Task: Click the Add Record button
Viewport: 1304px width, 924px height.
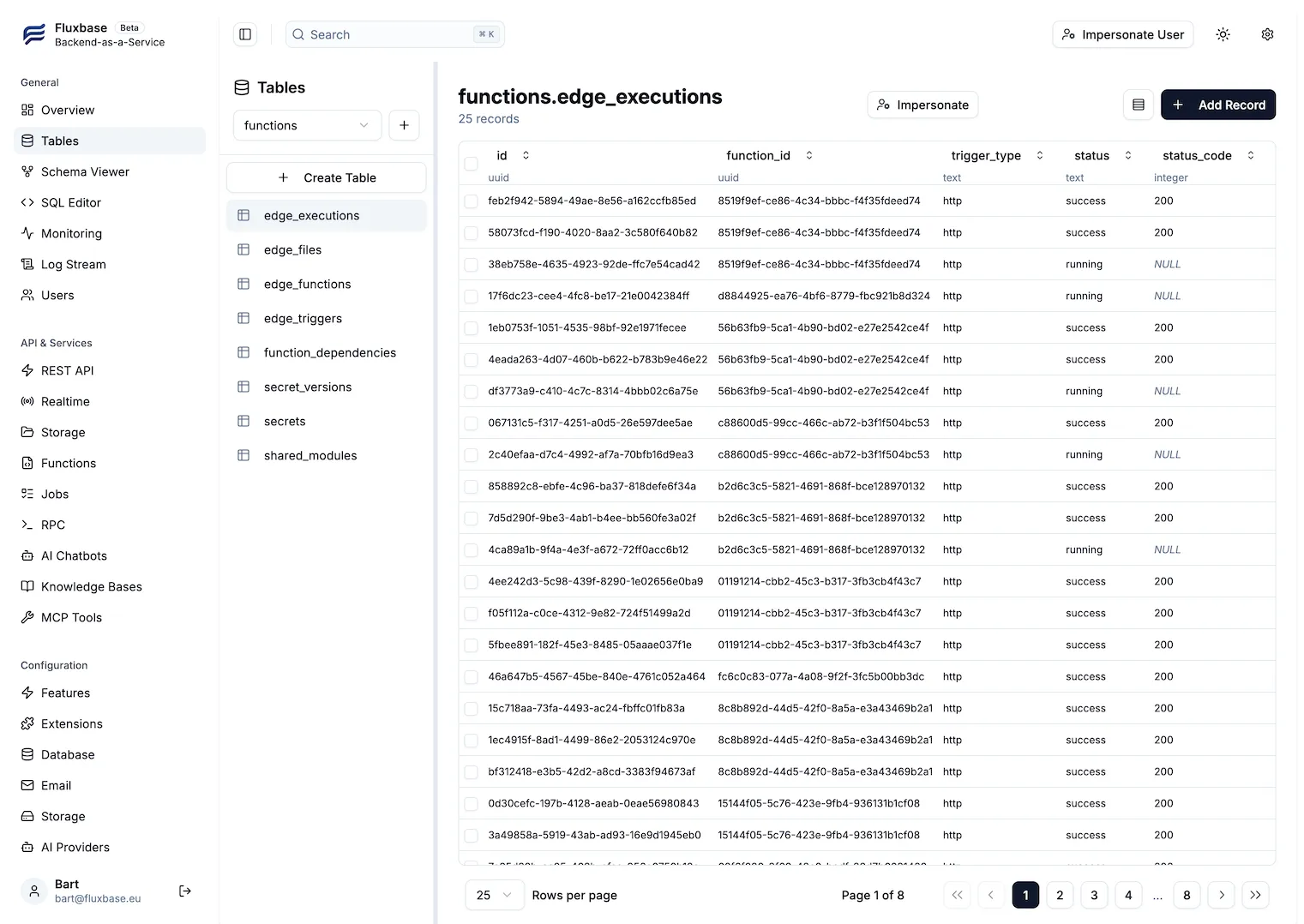Action: [1218, 105]
